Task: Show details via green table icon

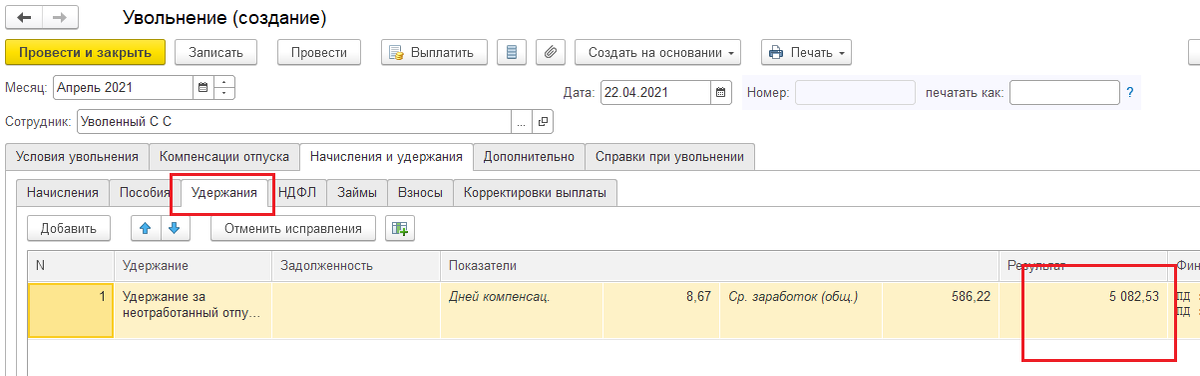Action: coord(400,228)
